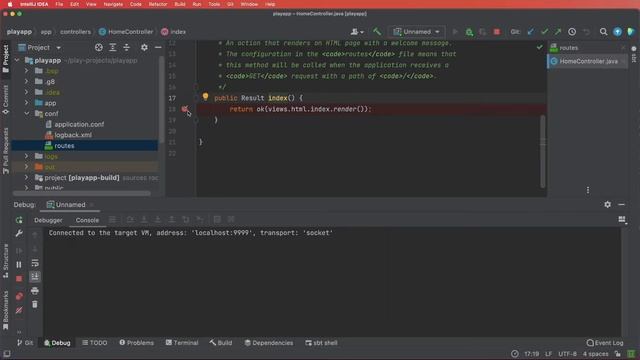Click the editor vertical scrollbar

[542, 151]
